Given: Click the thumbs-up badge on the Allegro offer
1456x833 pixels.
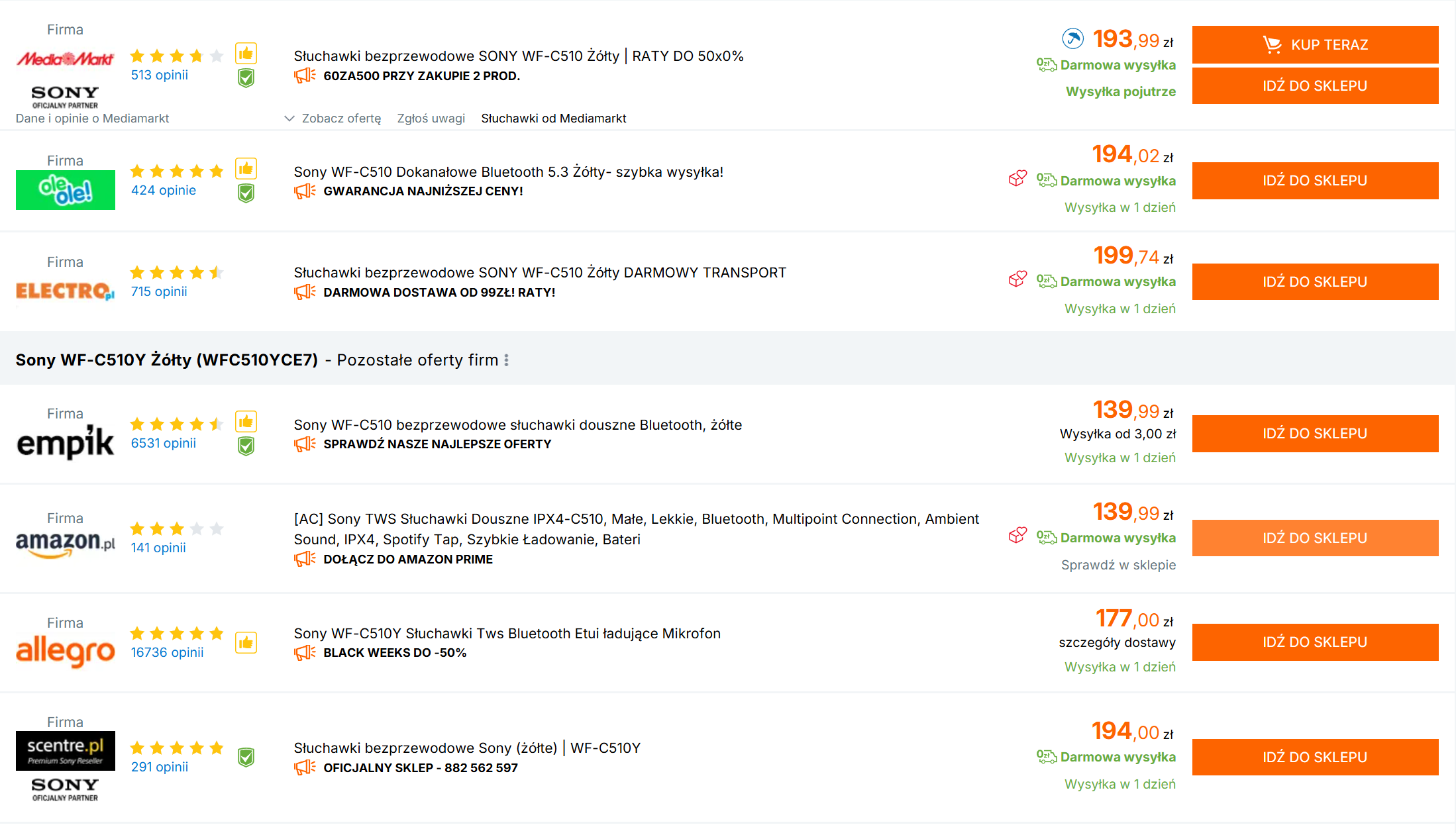Looking at the screenshot, I should pos(246,642).
